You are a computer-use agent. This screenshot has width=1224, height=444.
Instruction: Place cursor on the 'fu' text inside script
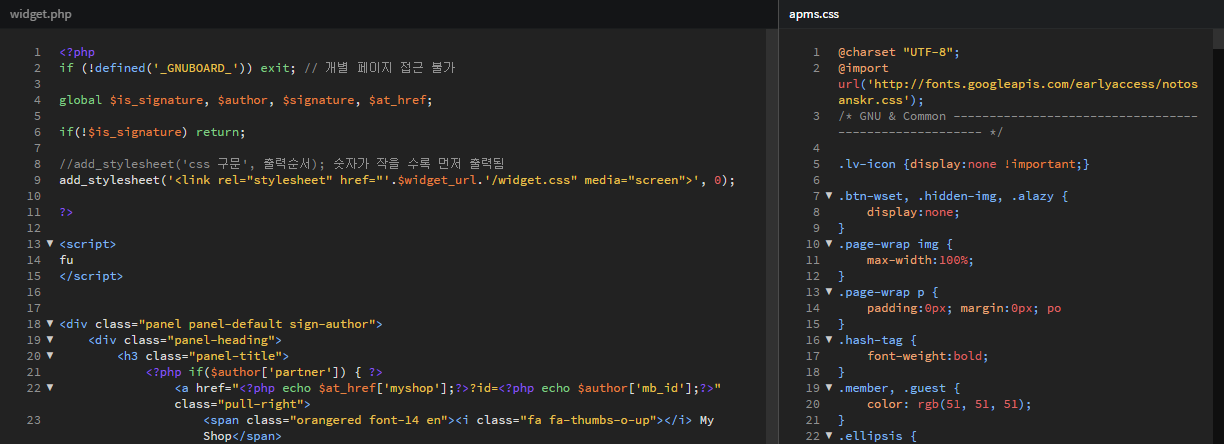click(66, 260)
